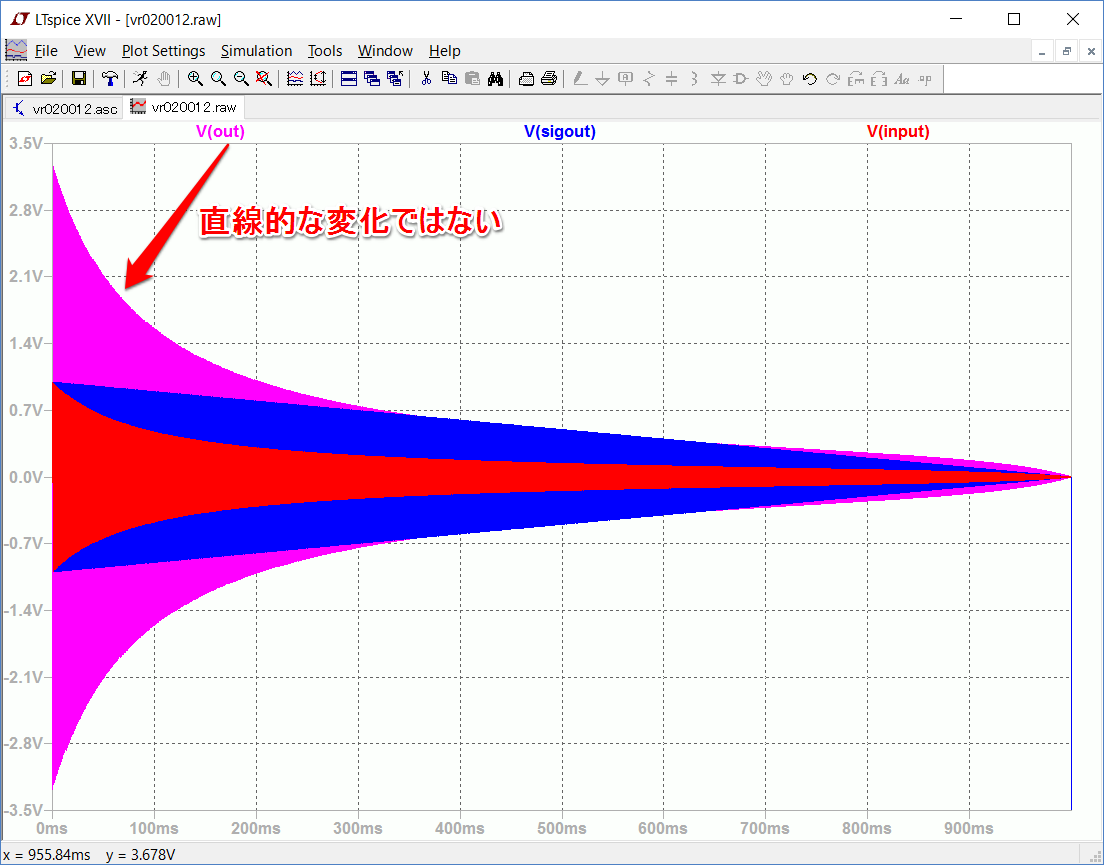Click the Zoom out magnifier icon
Image resolution: width=1104 pixels, height=865 pixels.
tap(240, 78)
